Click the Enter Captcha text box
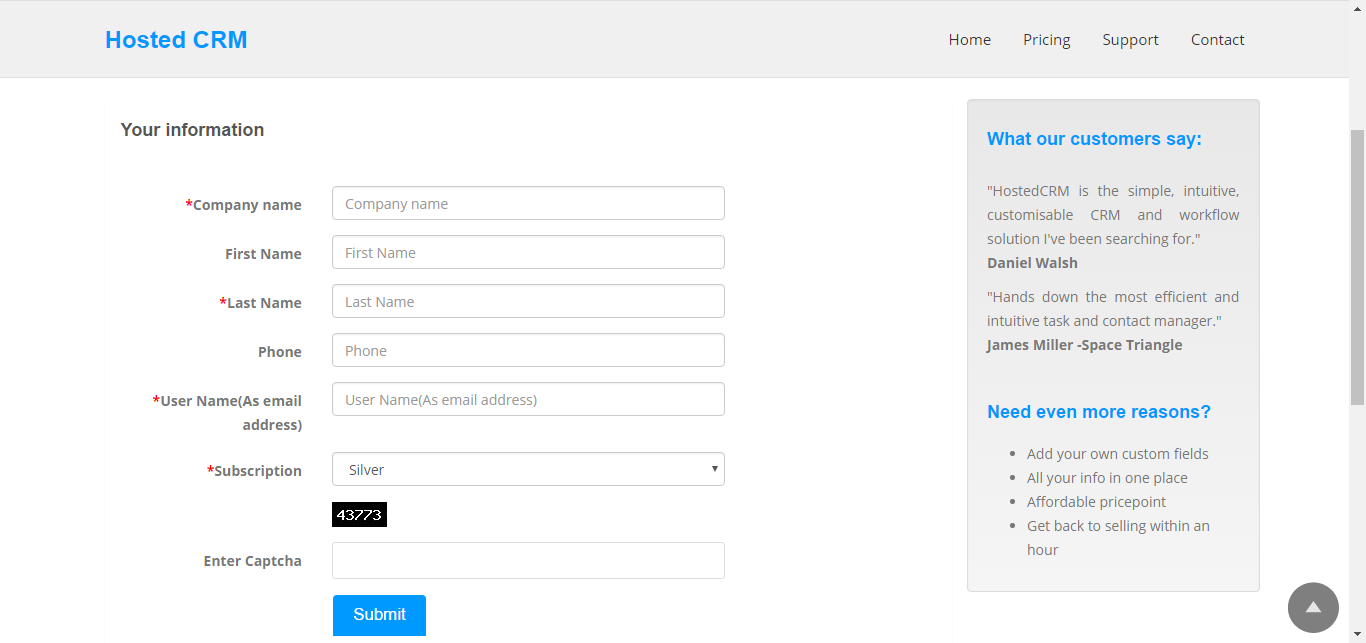The width and height of the screenshot is (1366, 643). pyautogui.click(x=528, y=560)
